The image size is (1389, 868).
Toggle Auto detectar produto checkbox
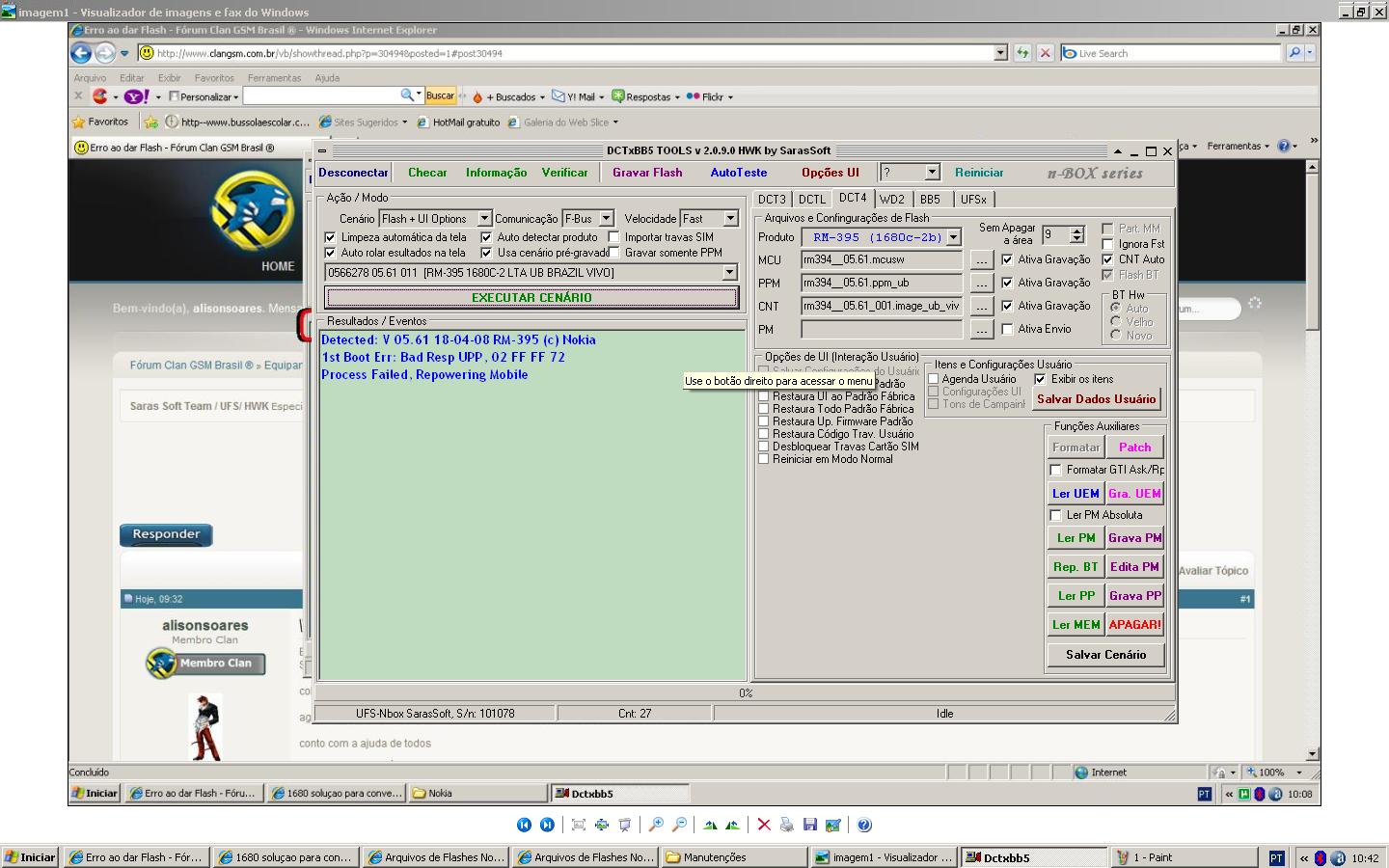[x=486, y=237]
